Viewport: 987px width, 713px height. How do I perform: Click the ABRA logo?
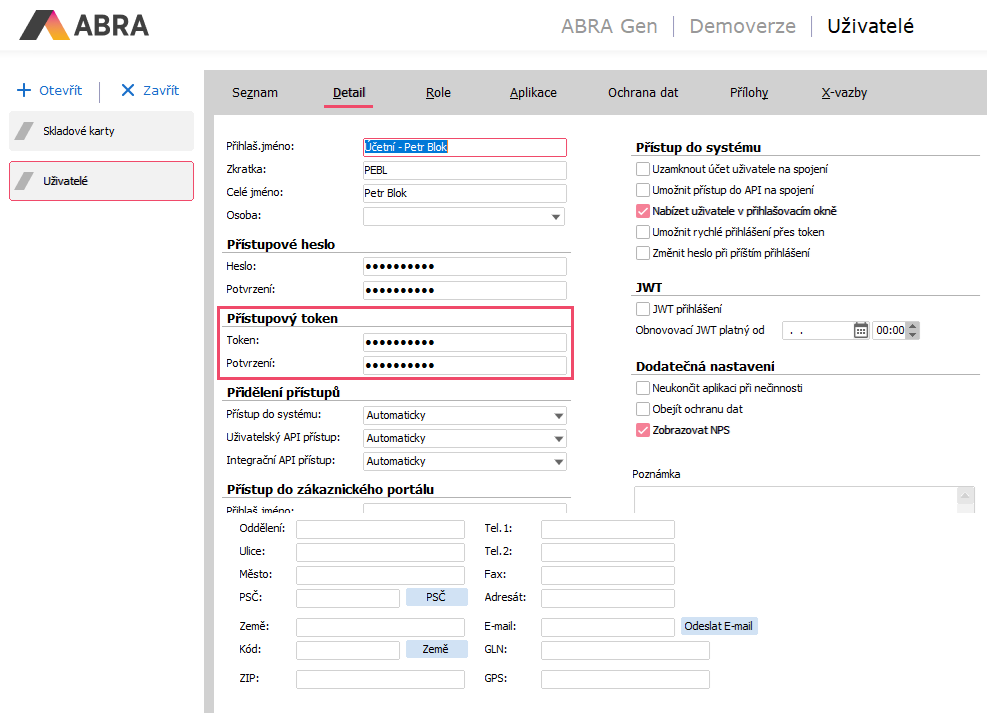coord(84,25)
